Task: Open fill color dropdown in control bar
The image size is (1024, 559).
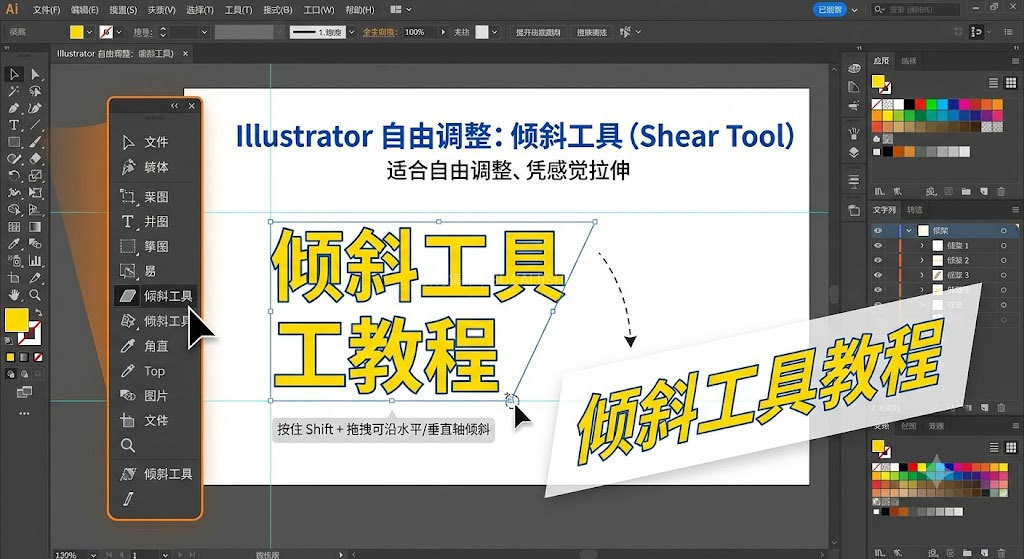Action: pos(89,32)
